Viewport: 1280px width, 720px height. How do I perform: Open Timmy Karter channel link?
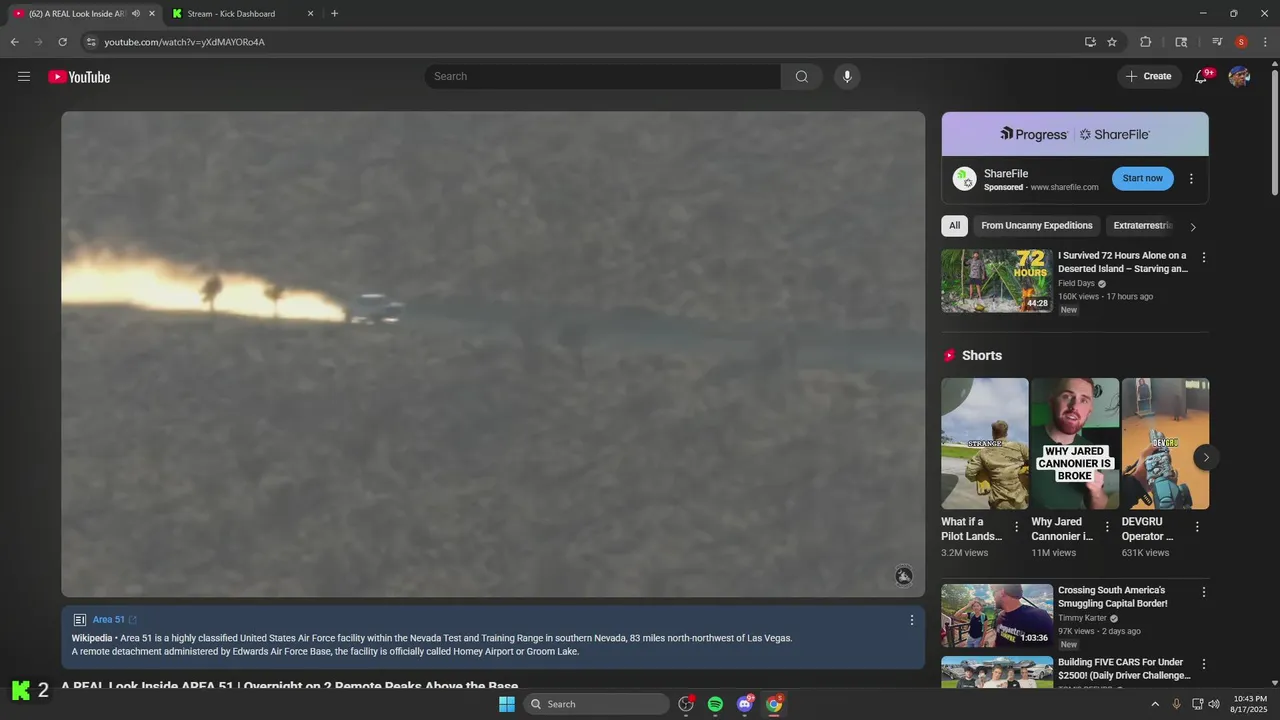click(1082, 618)
